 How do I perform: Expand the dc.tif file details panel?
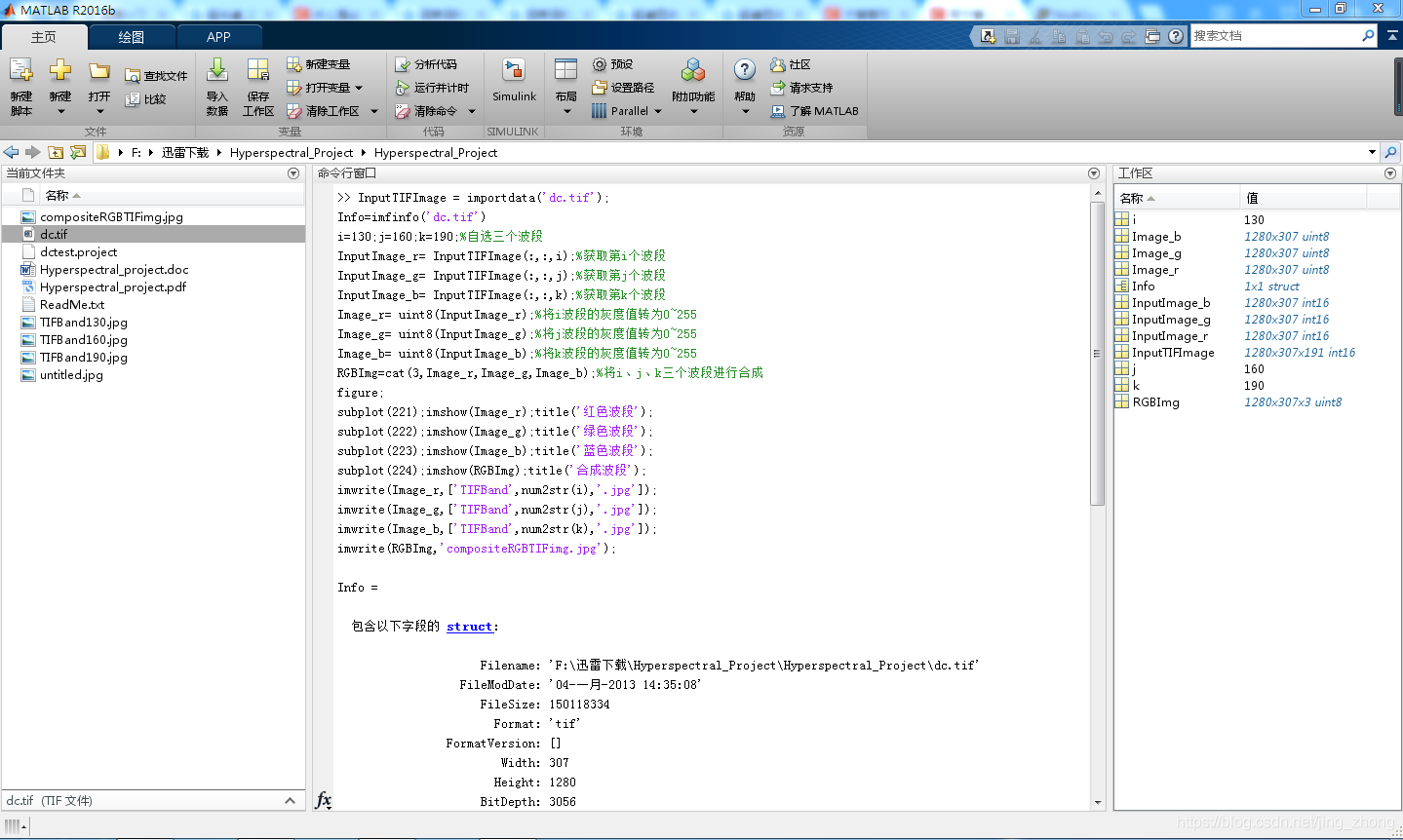pos(290,801)
